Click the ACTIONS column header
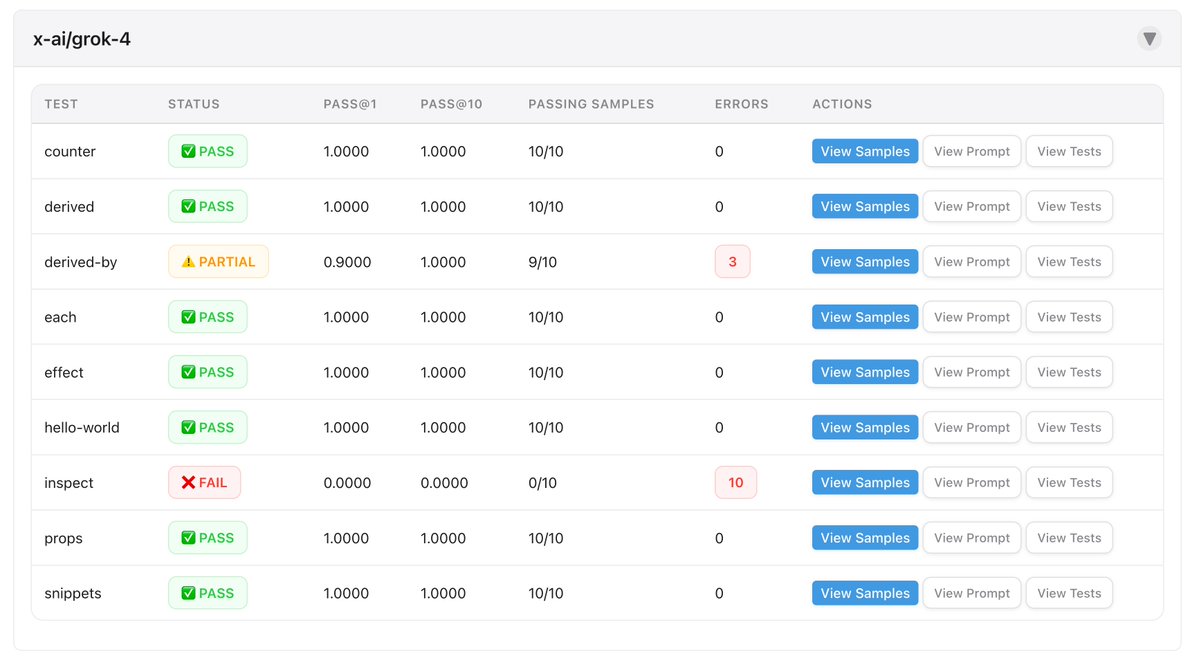 click(842, 104)
